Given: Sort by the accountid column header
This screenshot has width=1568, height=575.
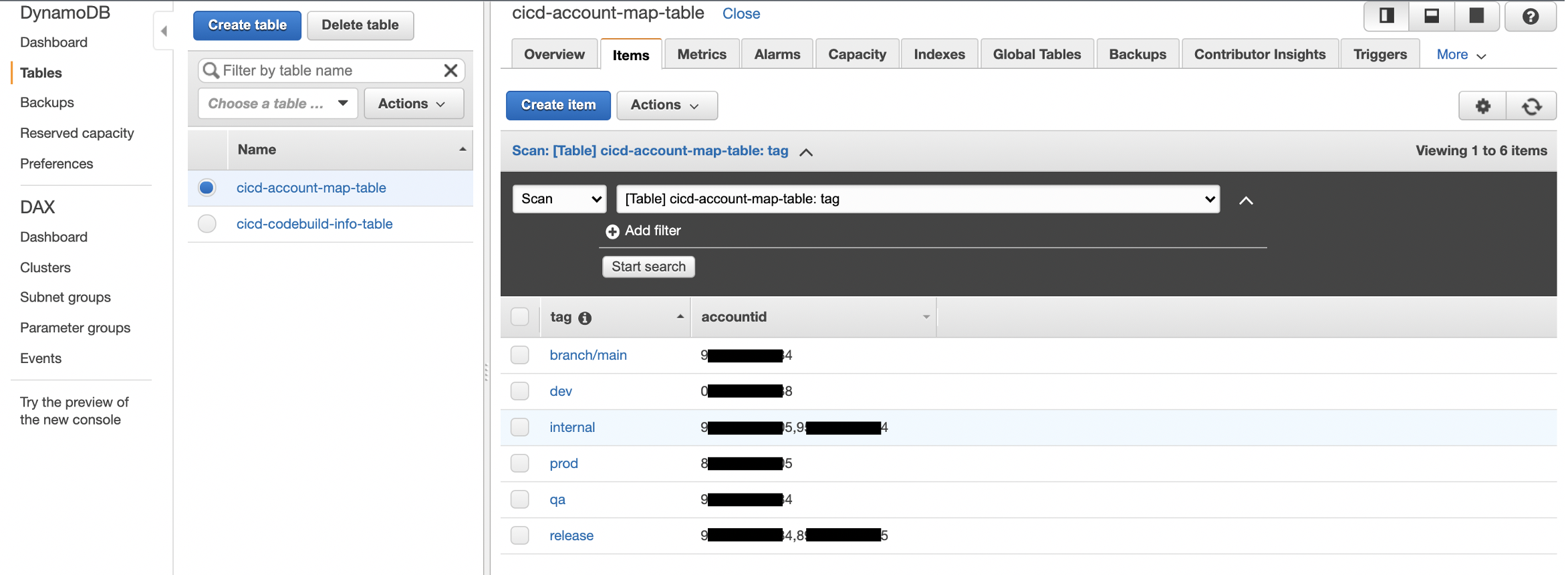Looking at the screenshot, I should point(813,317).
